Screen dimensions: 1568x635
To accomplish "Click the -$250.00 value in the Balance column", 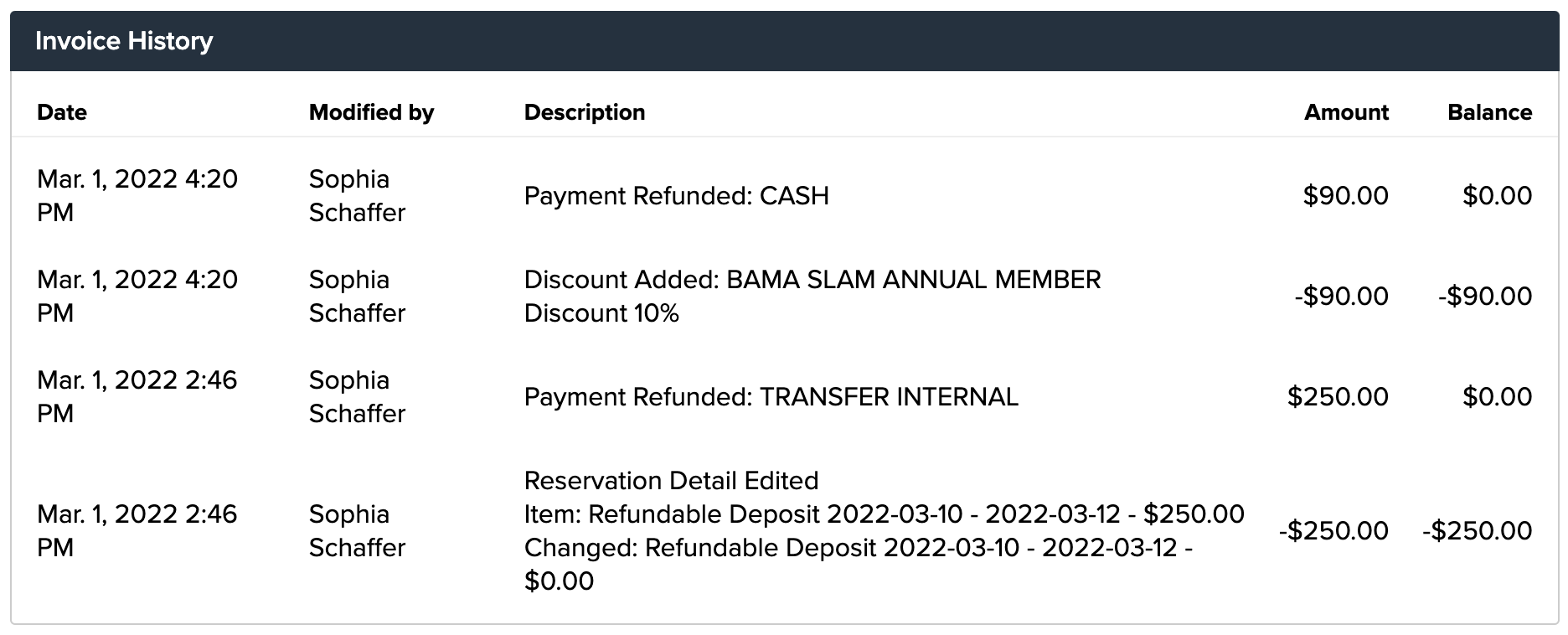I will (1477, 531).
